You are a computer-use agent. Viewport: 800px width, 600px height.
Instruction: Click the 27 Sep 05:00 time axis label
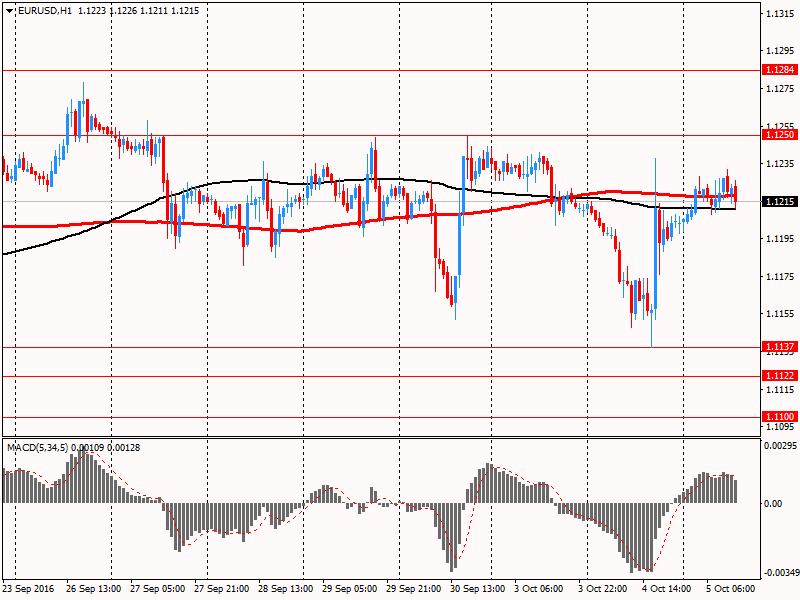coord(158,589)
